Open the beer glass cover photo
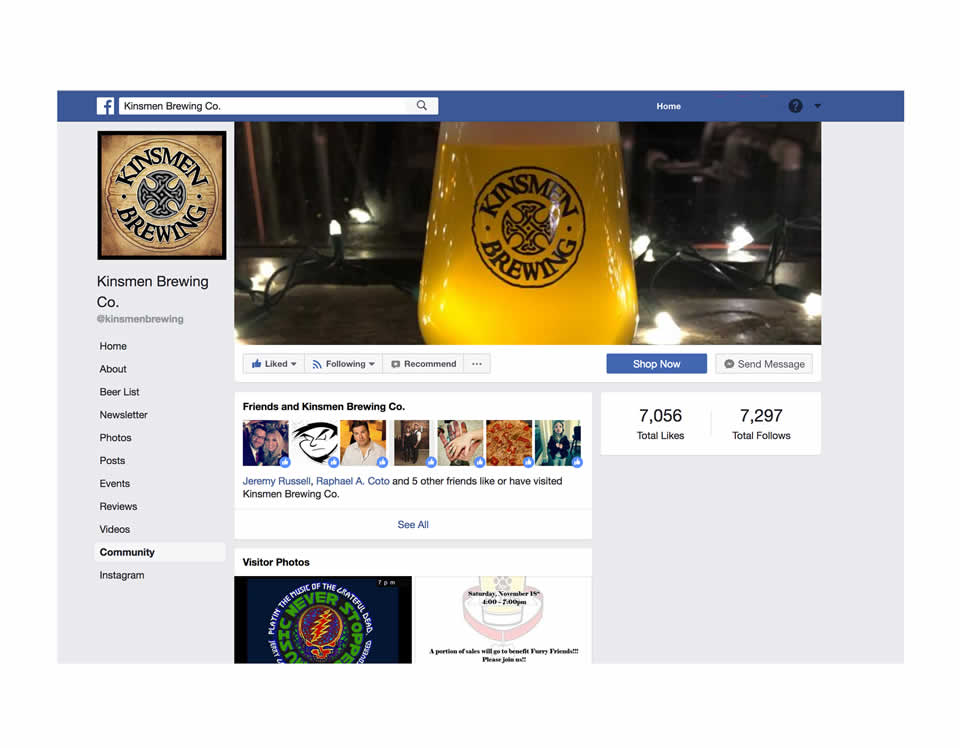 527,233
